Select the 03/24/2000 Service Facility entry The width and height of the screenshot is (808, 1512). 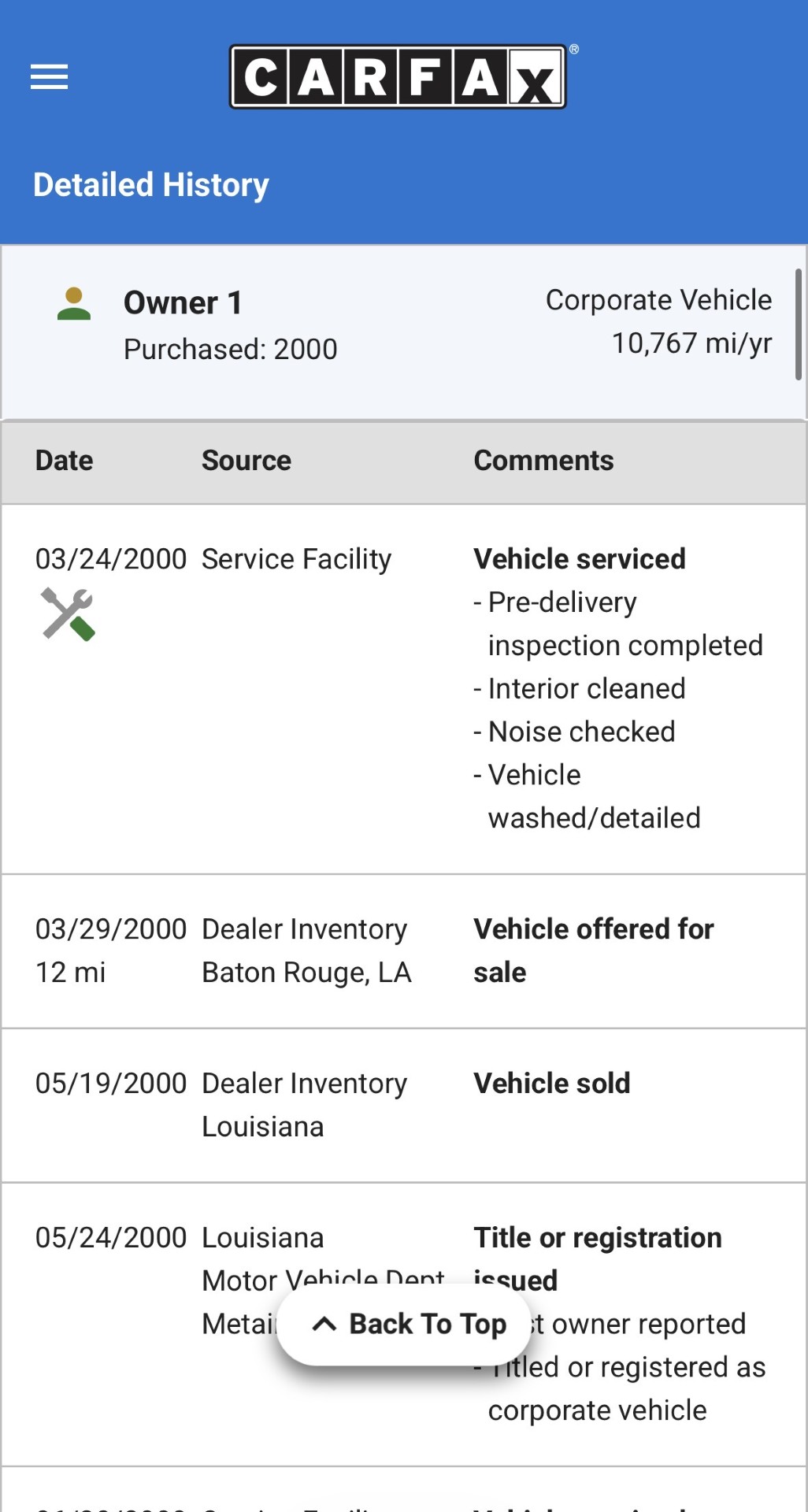pyautogui.click(x=296, y=559)
